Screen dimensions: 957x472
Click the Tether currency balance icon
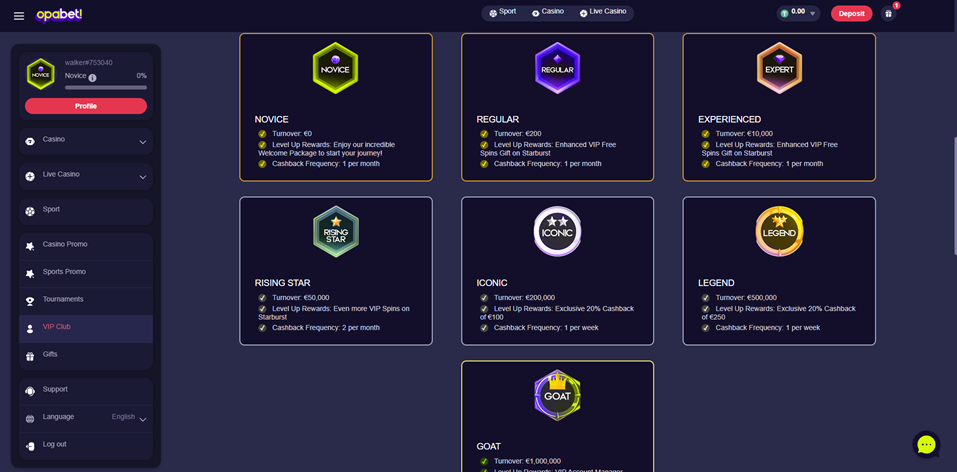[785, 13]
